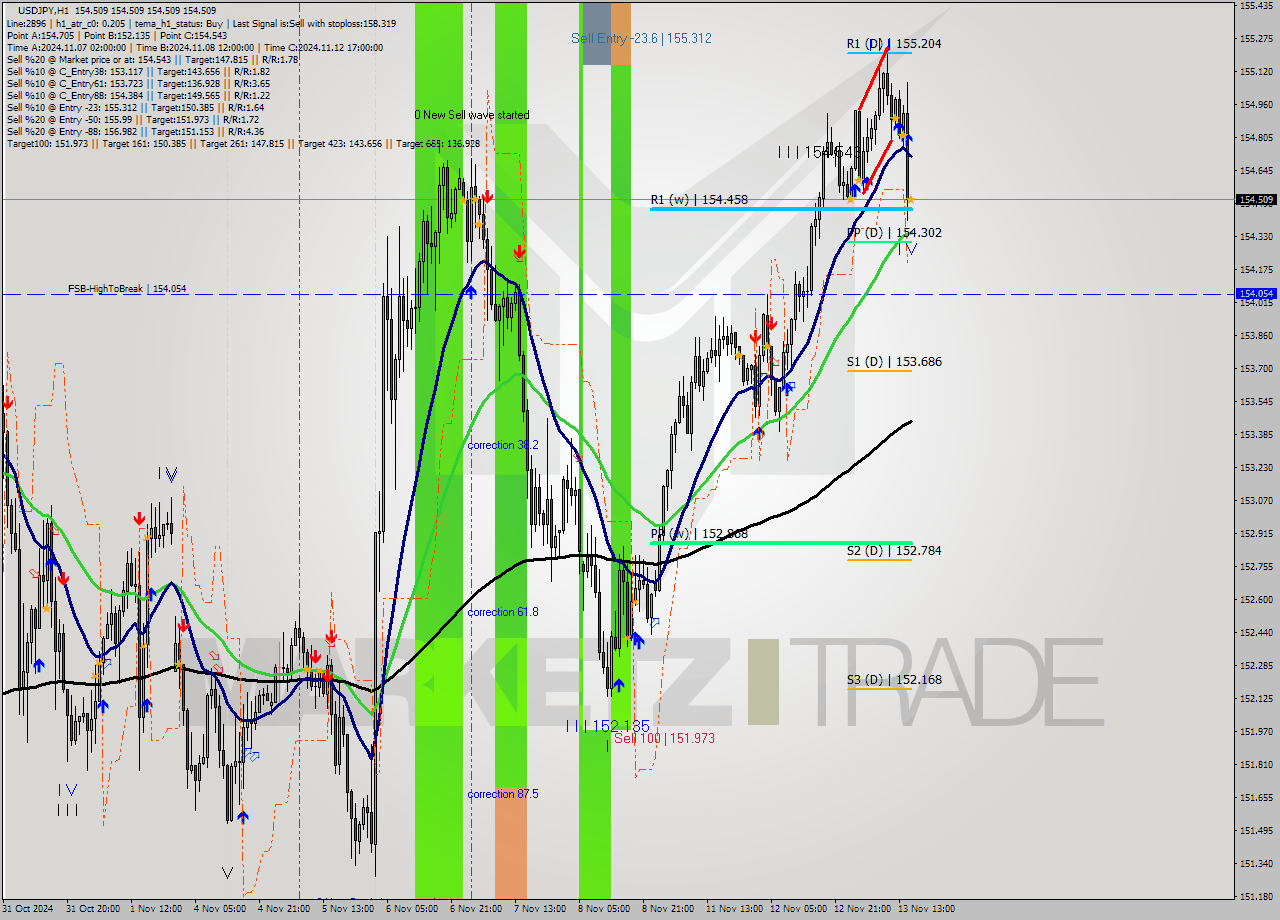Click the 'Sell %10 @ C_Entry38: 153.117' line
Image resolution: width=1280 pixels, height=920 pixels.
137,71
